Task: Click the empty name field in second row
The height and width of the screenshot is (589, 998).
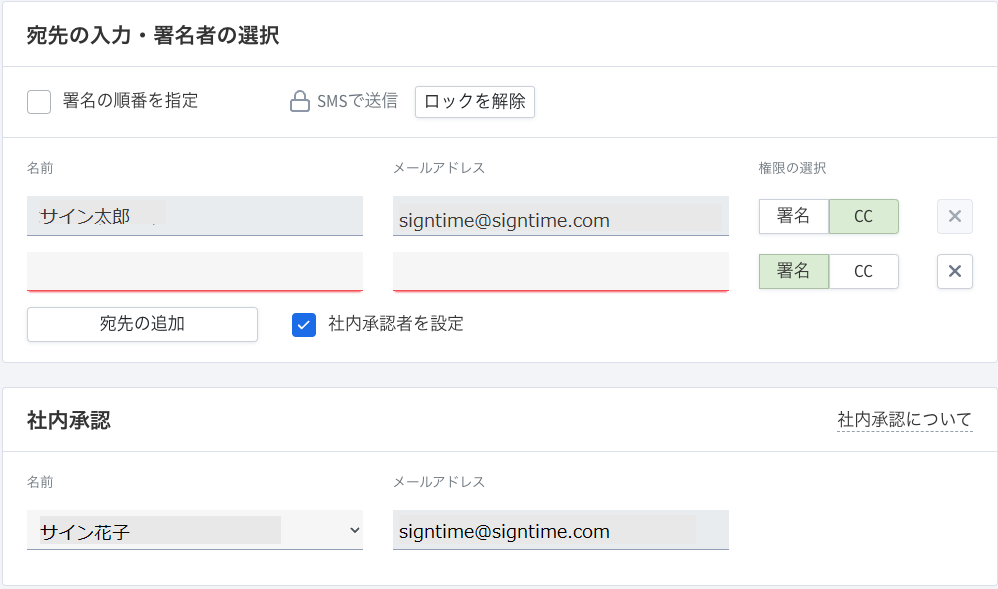Action: (x=194, y=271)
